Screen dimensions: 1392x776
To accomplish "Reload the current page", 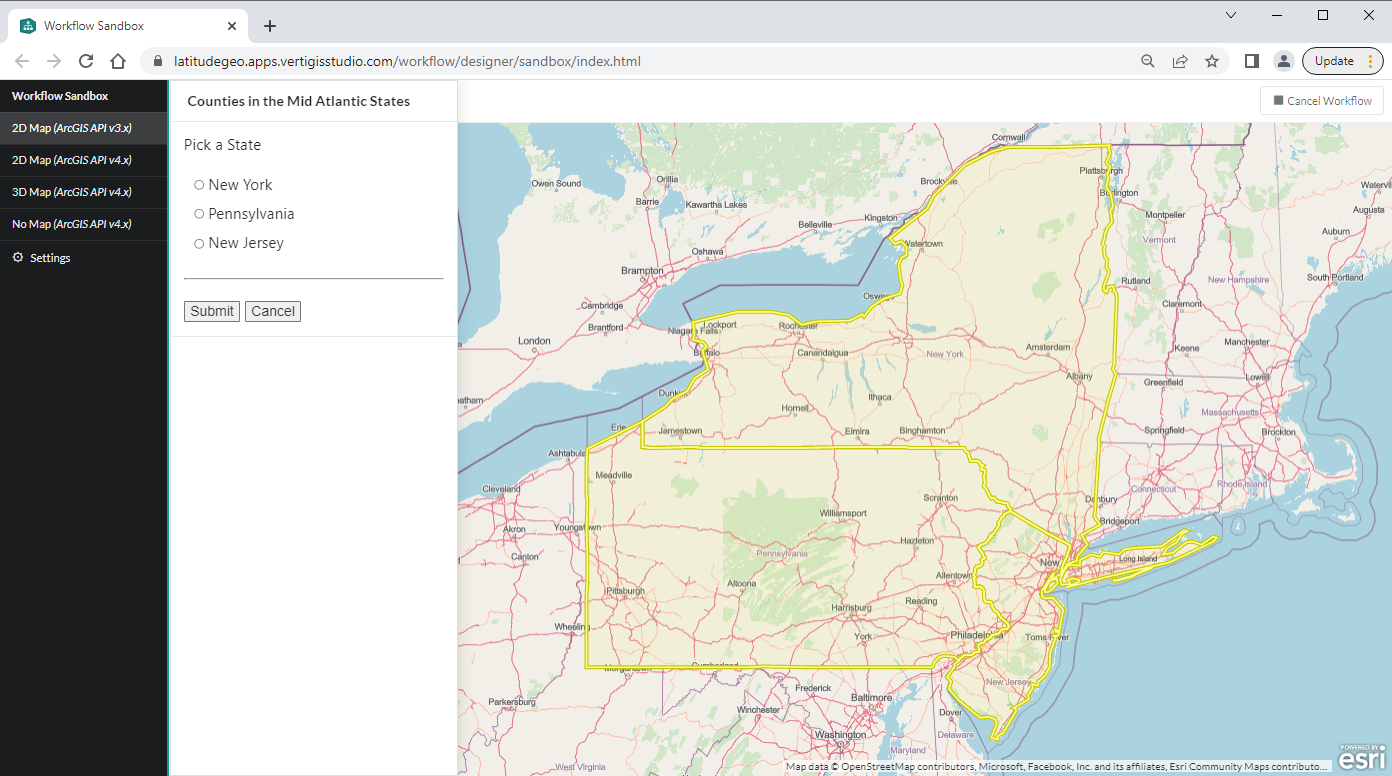I will pyautogui.click(x=85, y=60).
